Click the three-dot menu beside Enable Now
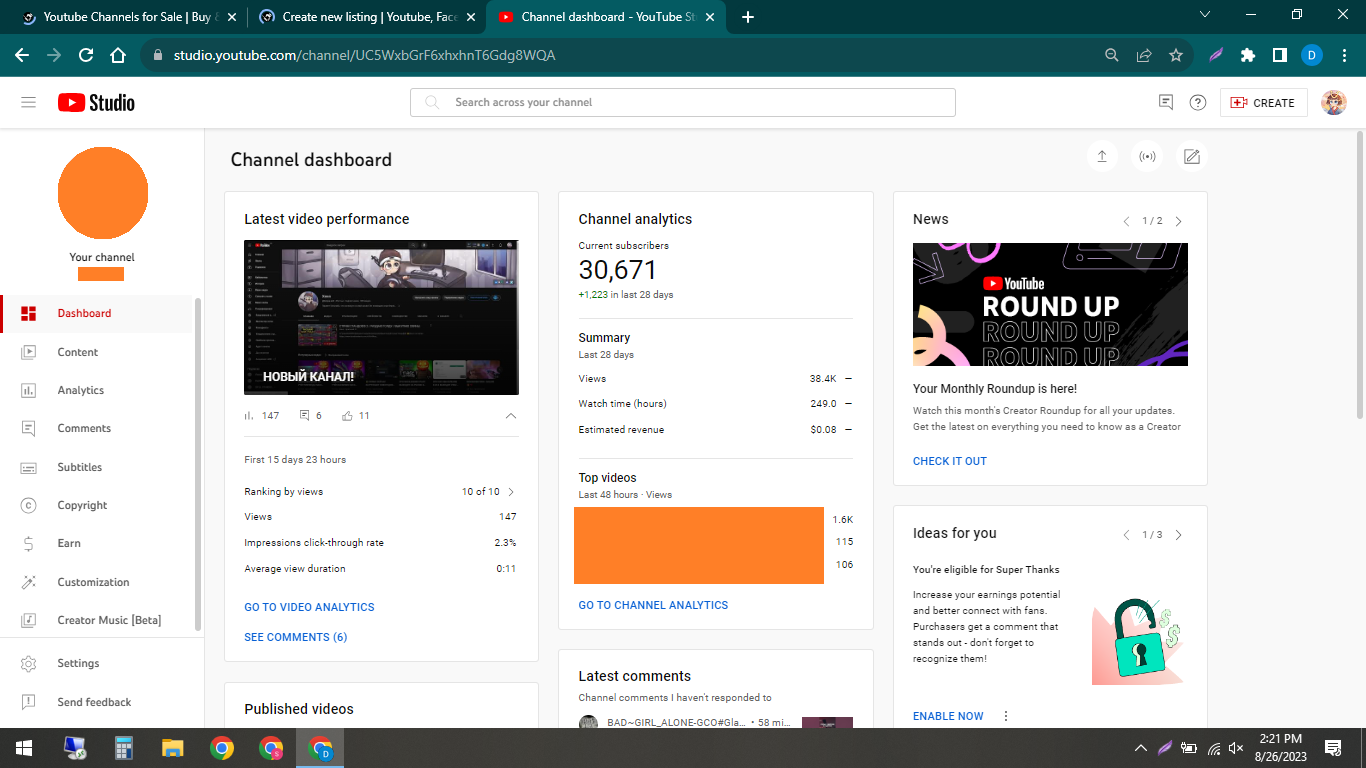1366x768 pixels. [1006, 716]
